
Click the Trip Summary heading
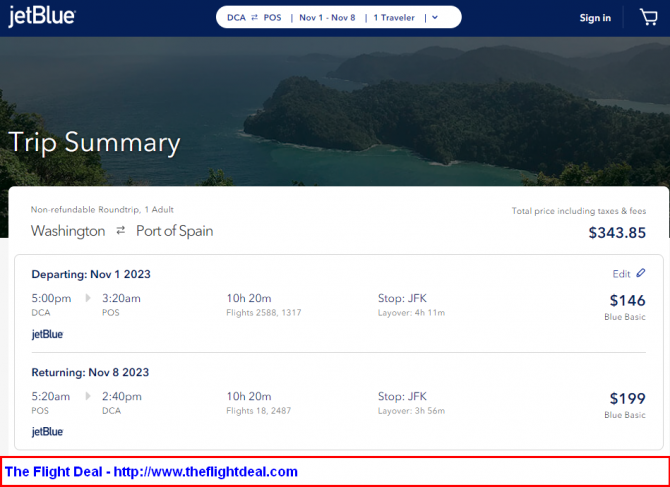coord(94,142)
